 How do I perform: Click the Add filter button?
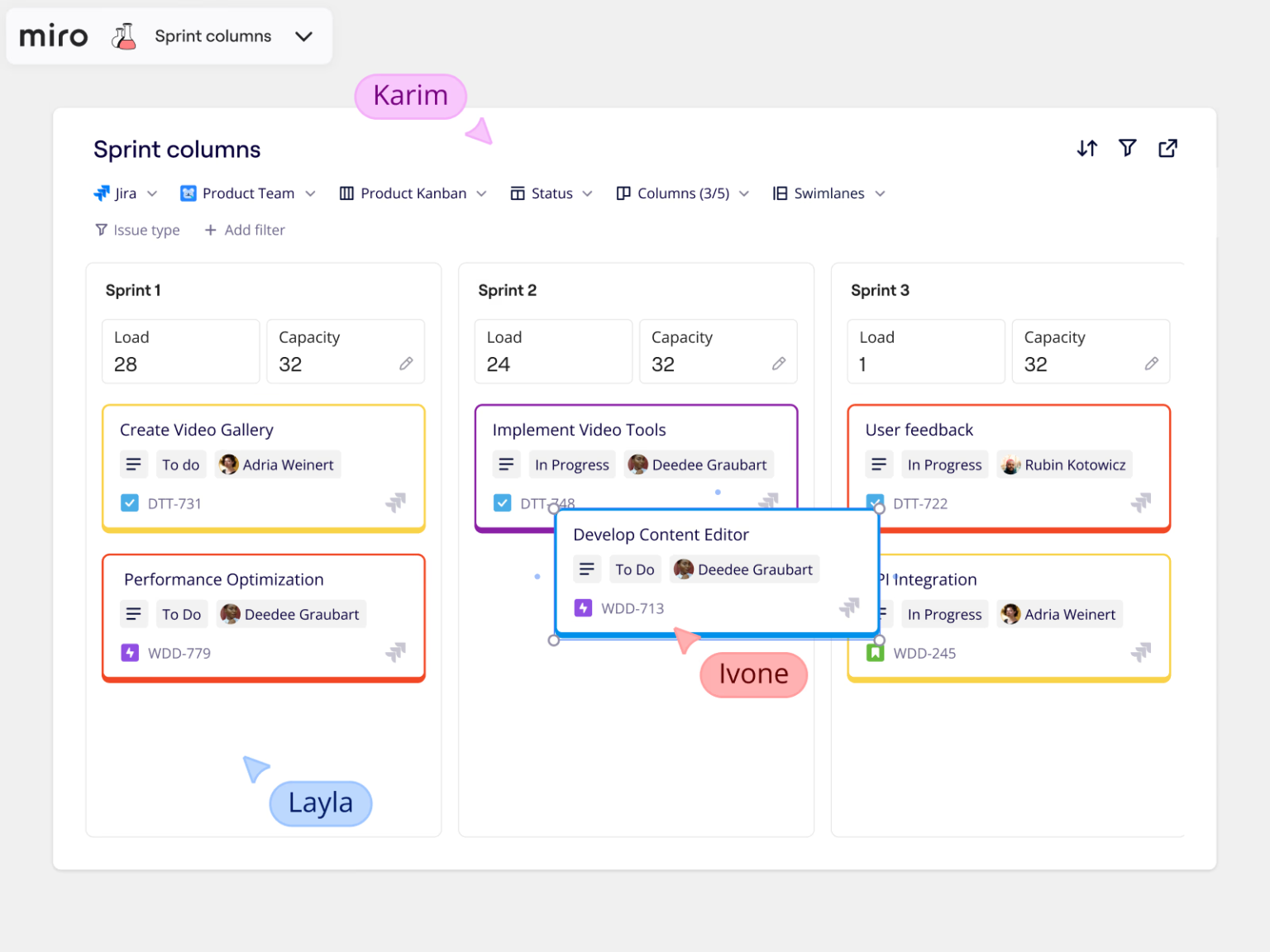tap(245, 230)
